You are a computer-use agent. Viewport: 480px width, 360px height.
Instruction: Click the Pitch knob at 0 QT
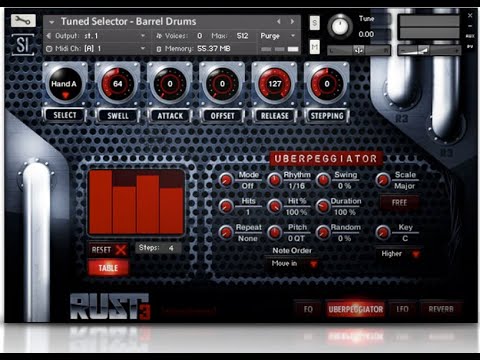[x=274, y=233]
